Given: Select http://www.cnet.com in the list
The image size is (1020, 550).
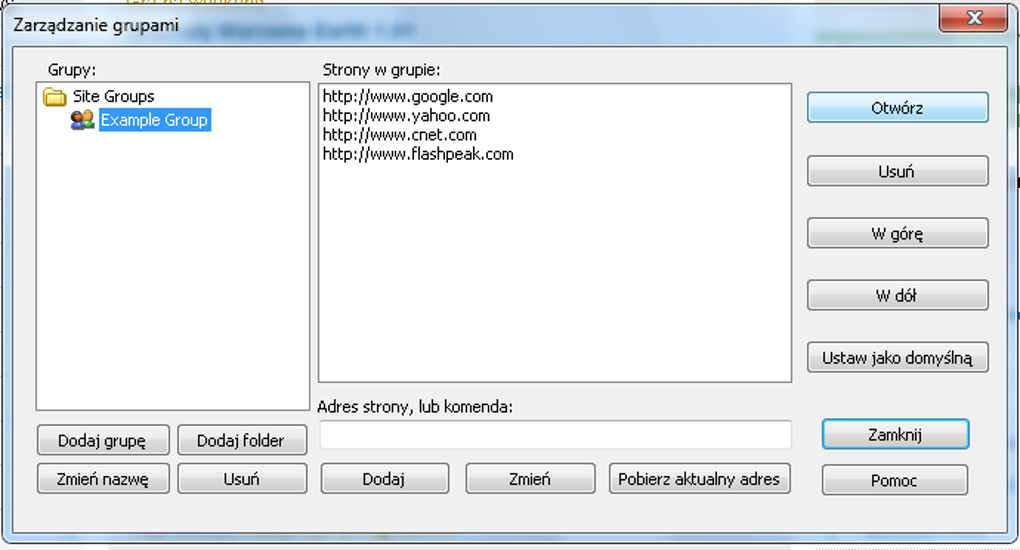Looking at the screenshot, I should 399,135.
